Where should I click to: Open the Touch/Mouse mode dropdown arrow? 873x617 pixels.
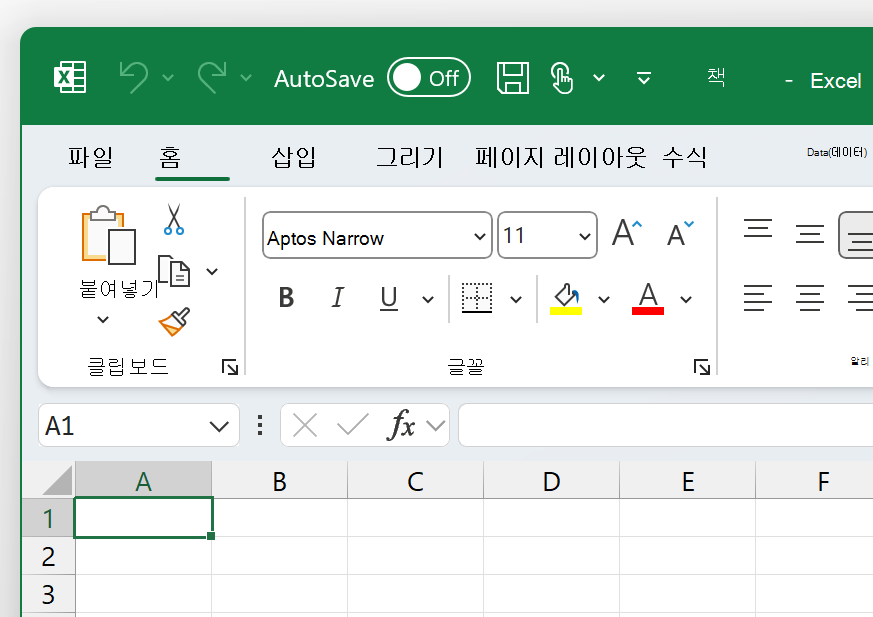click(599, 77)
